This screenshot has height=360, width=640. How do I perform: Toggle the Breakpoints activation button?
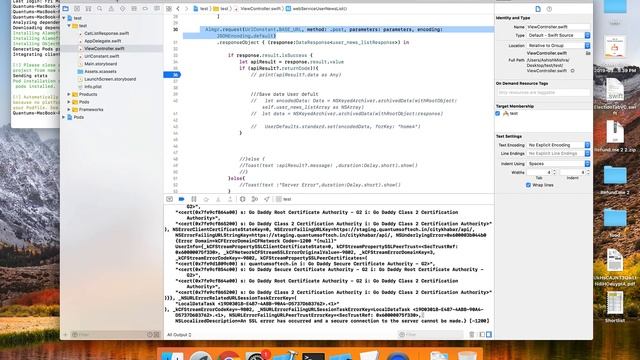click(x=182, y=199)
